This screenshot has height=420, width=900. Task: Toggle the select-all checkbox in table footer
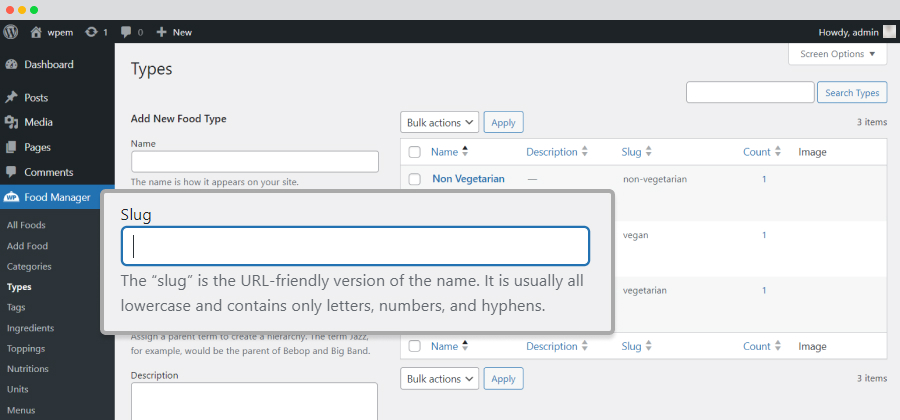point(414,346)
